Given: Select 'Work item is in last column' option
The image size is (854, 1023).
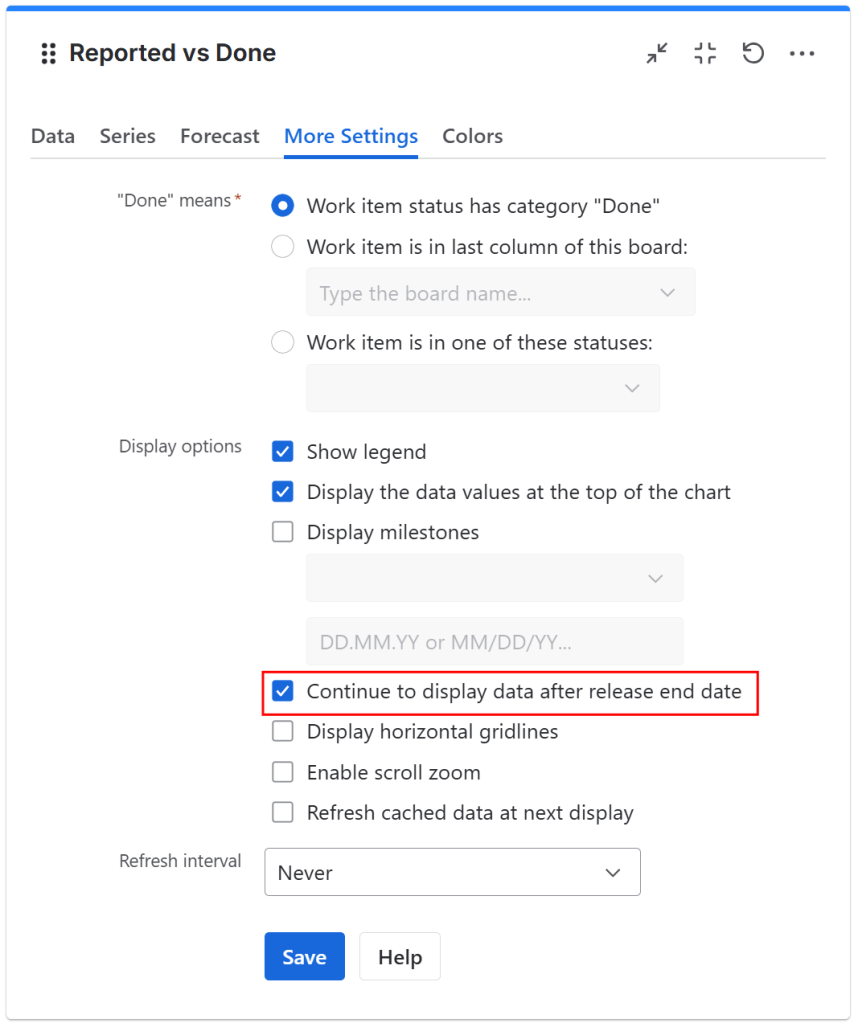Looking at the screenshot, I should (283, 246).
